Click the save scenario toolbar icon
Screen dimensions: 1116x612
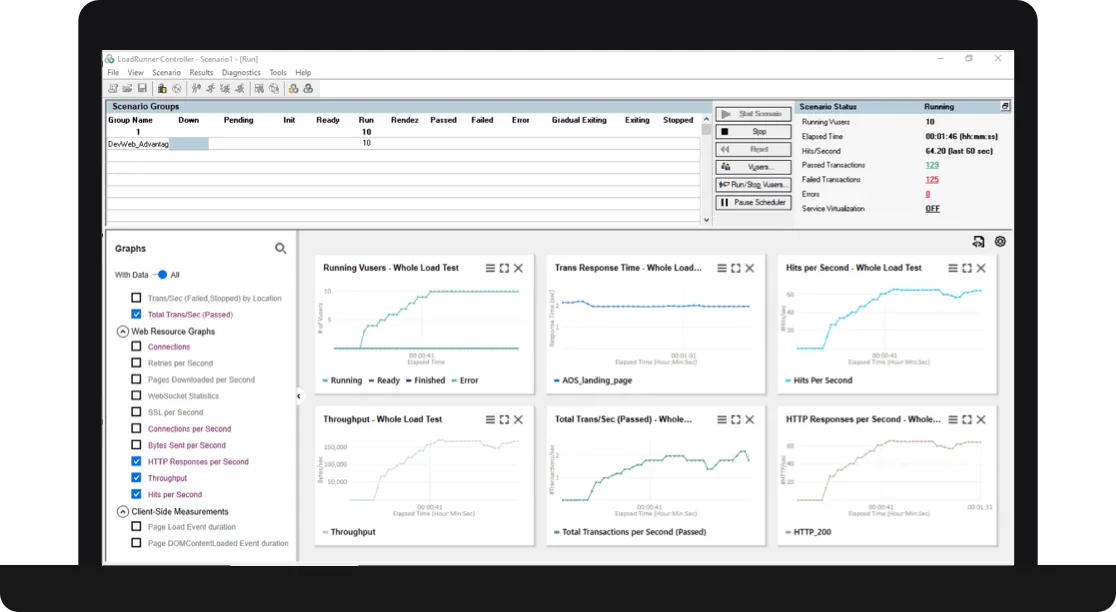[x=143, y=88]
